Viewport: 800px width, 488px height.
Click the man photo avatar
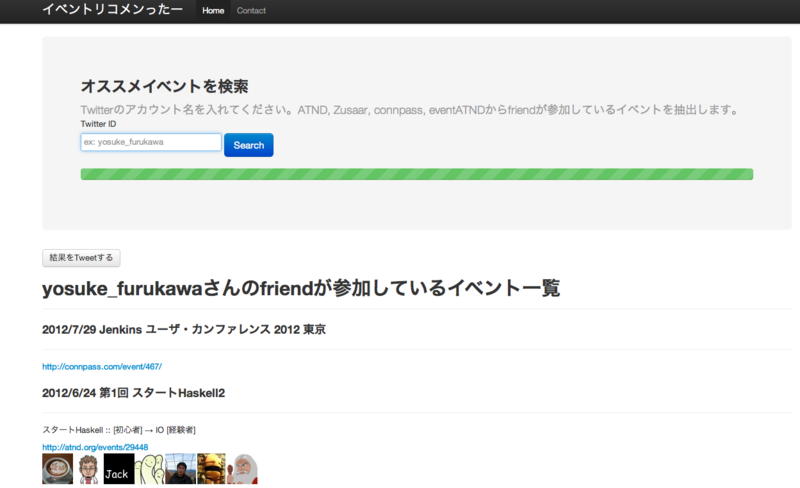(180, 469)
